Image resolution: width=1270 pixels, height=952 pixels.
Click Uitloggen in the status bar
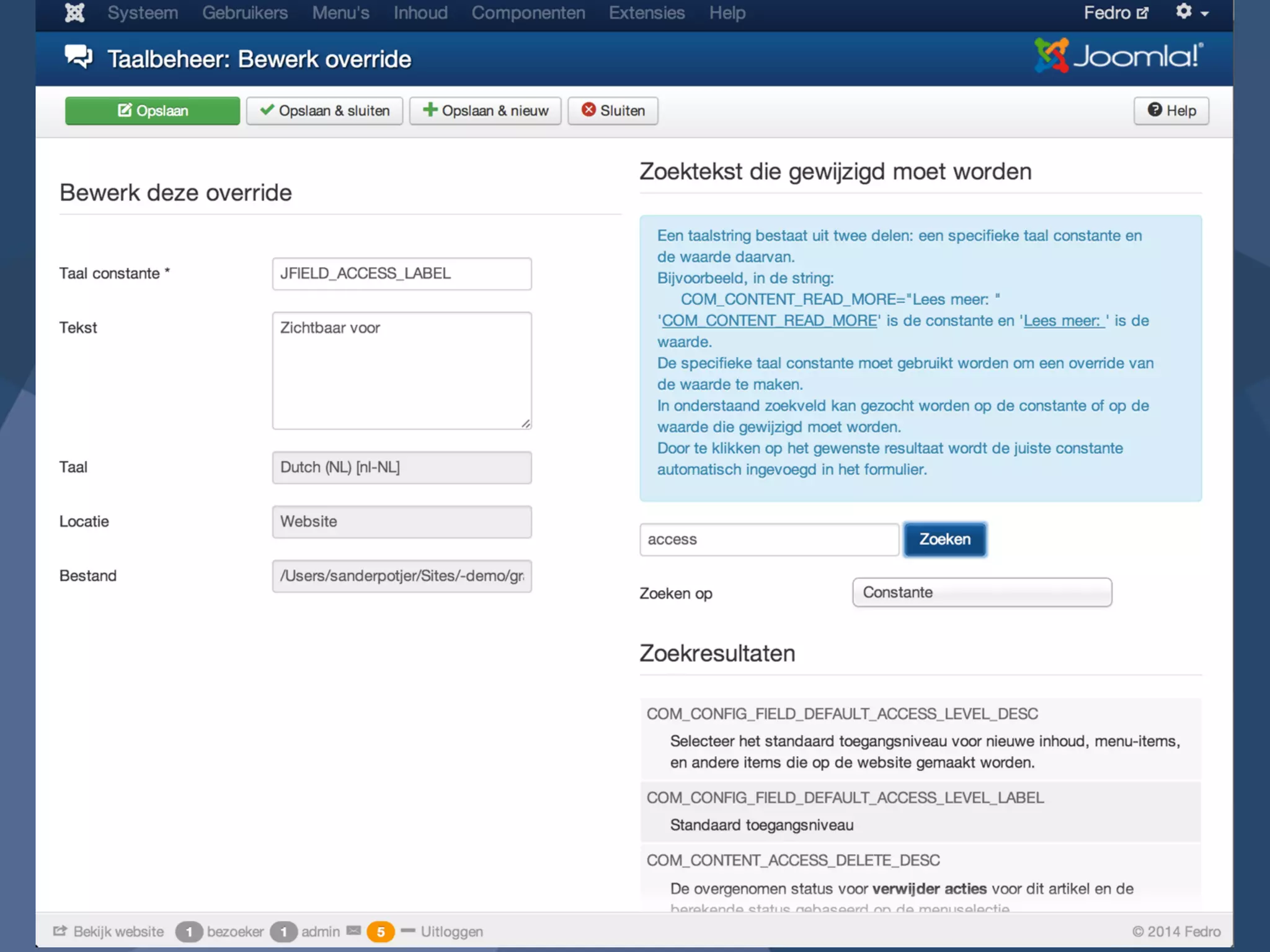tap(451, 932)
